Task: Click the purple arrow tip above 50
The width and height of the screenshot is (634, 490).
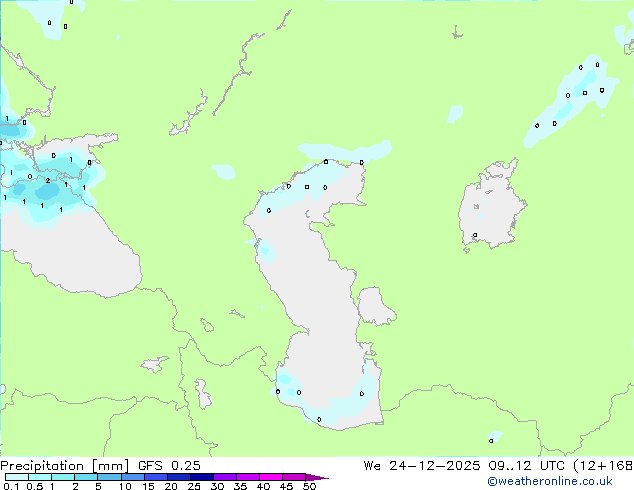Action: [317, 477]
